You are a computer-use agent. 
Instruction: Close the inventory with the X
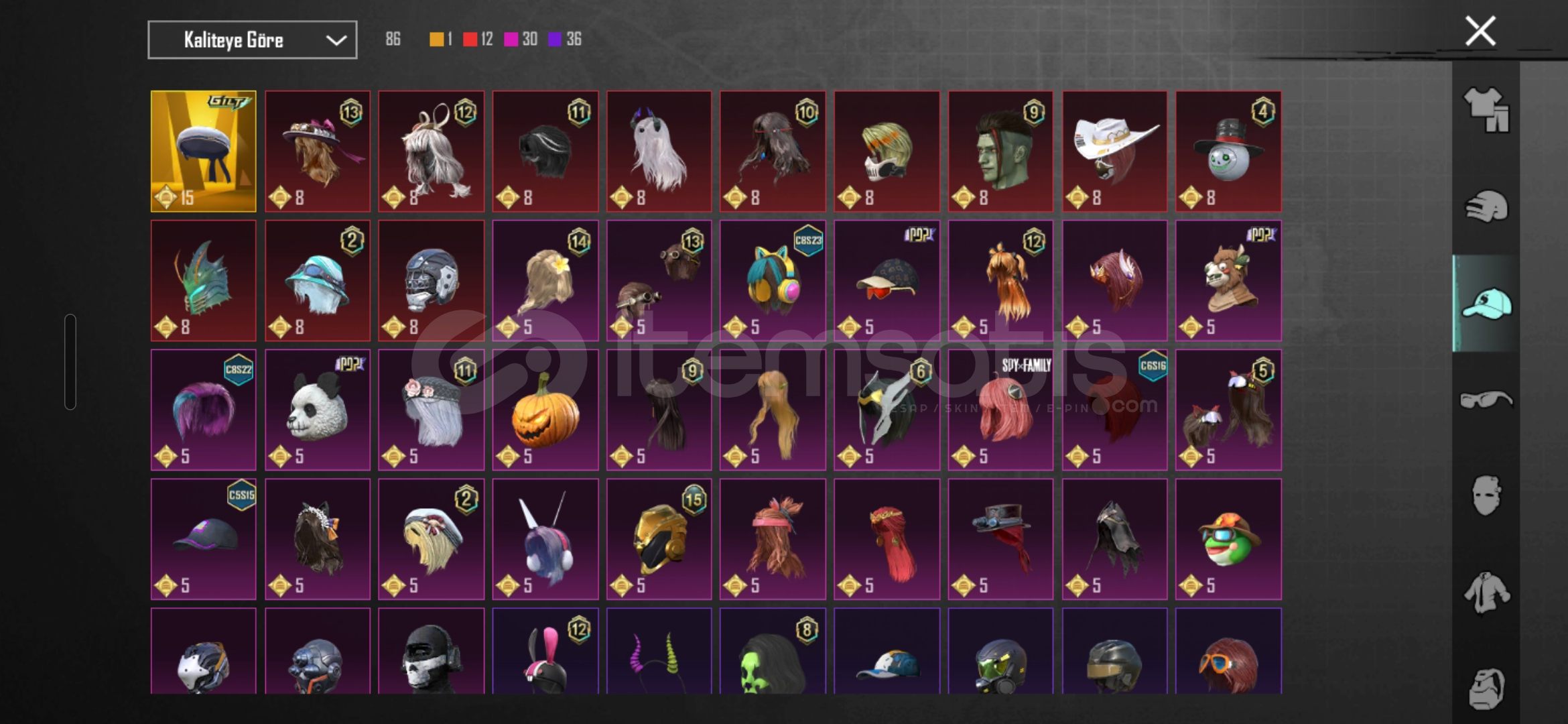1480,31
